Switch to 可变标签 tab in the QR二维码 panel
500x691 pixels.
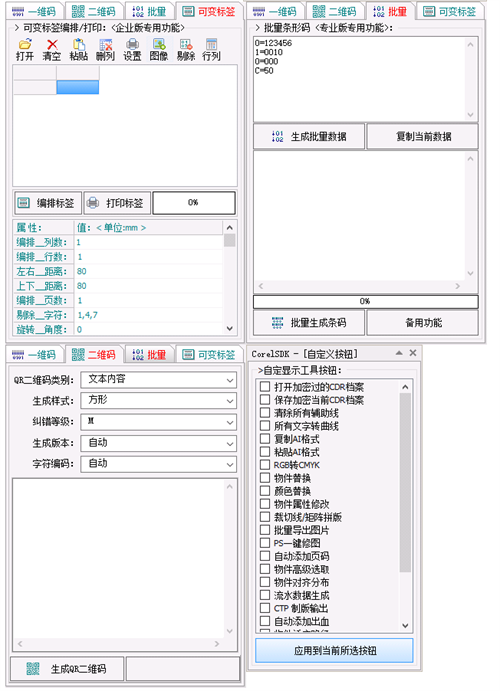(x=209, y=355)
